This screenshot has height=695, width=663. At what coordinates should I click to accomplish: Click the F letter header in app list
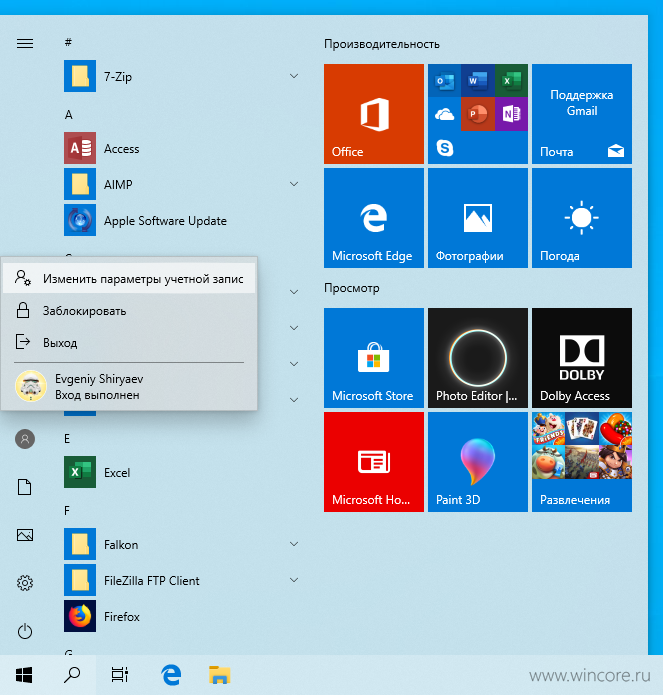coord(67,511)
